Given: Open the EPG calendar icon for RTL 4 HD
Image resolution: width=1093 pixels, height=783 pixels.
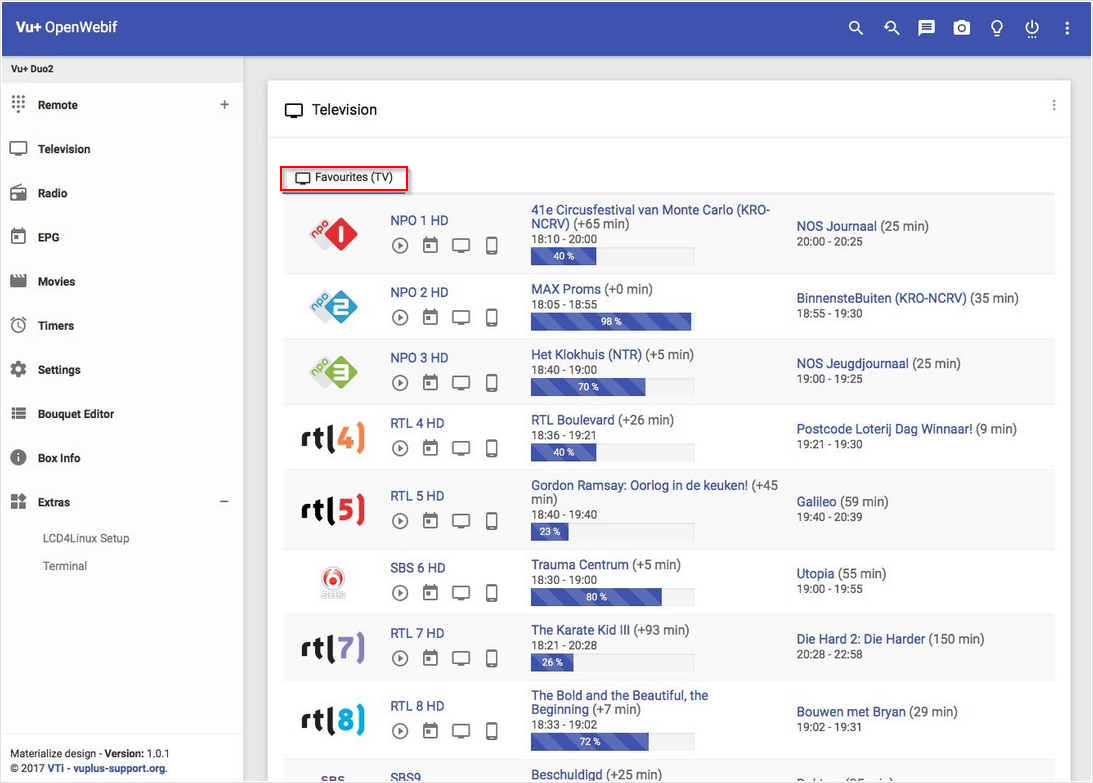Looking at the screenshot, I should [x=430, y=448].
